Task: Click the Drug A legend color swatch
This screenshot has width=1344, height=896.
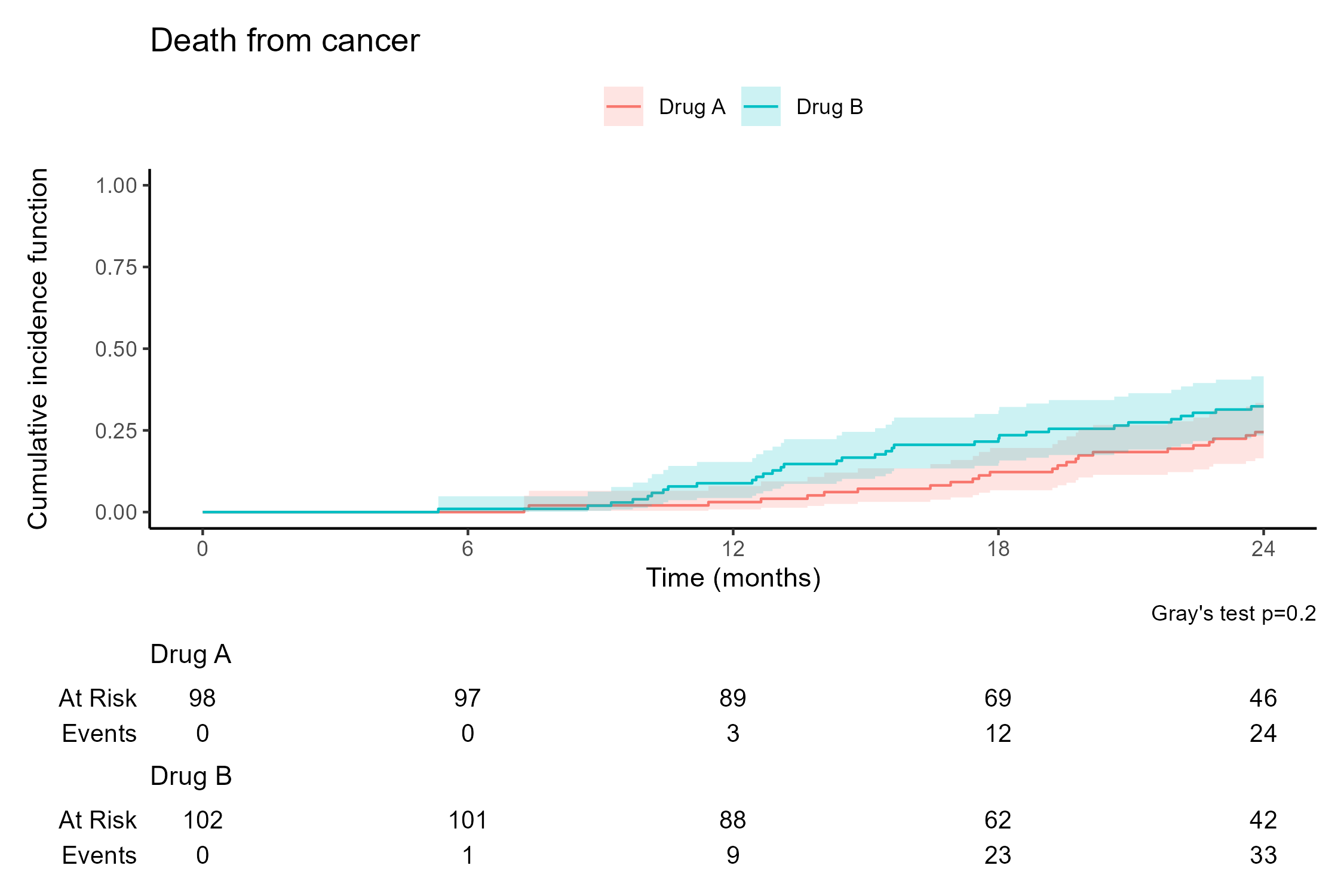Action: 623,106
